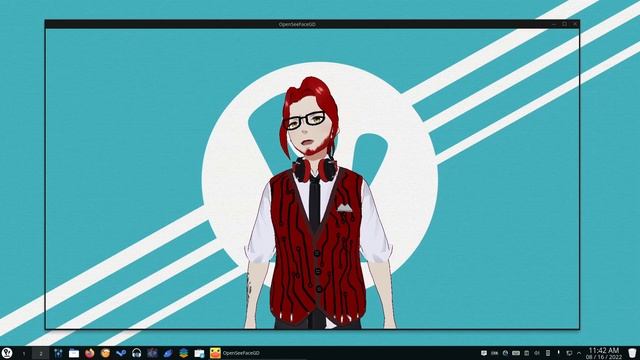Open the battery tray icon
The width and height of the screenshot is (640, 360).
tap(548, 353)
